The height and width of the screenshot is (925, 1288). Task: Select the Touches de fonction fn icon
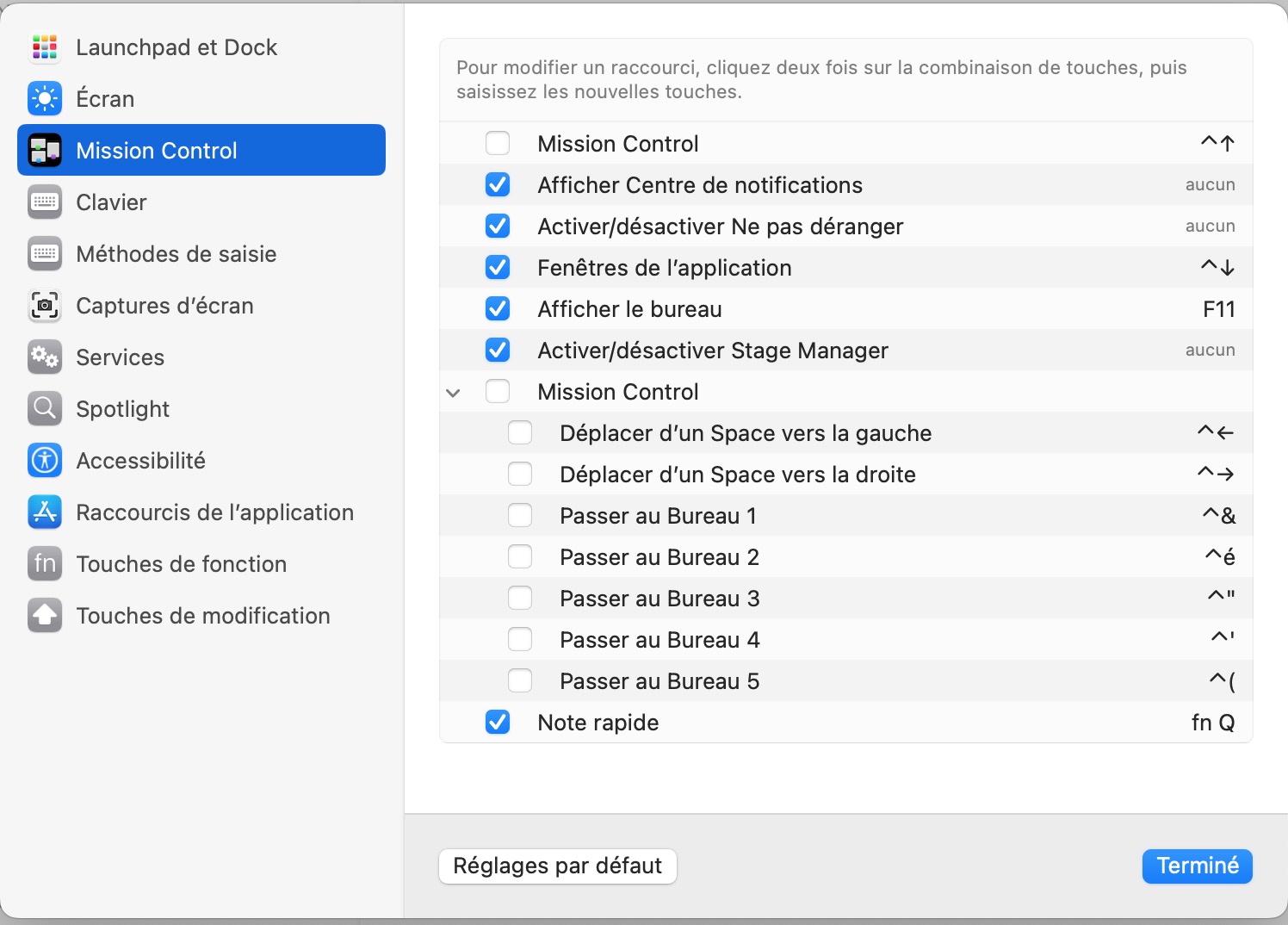point(45,564)
